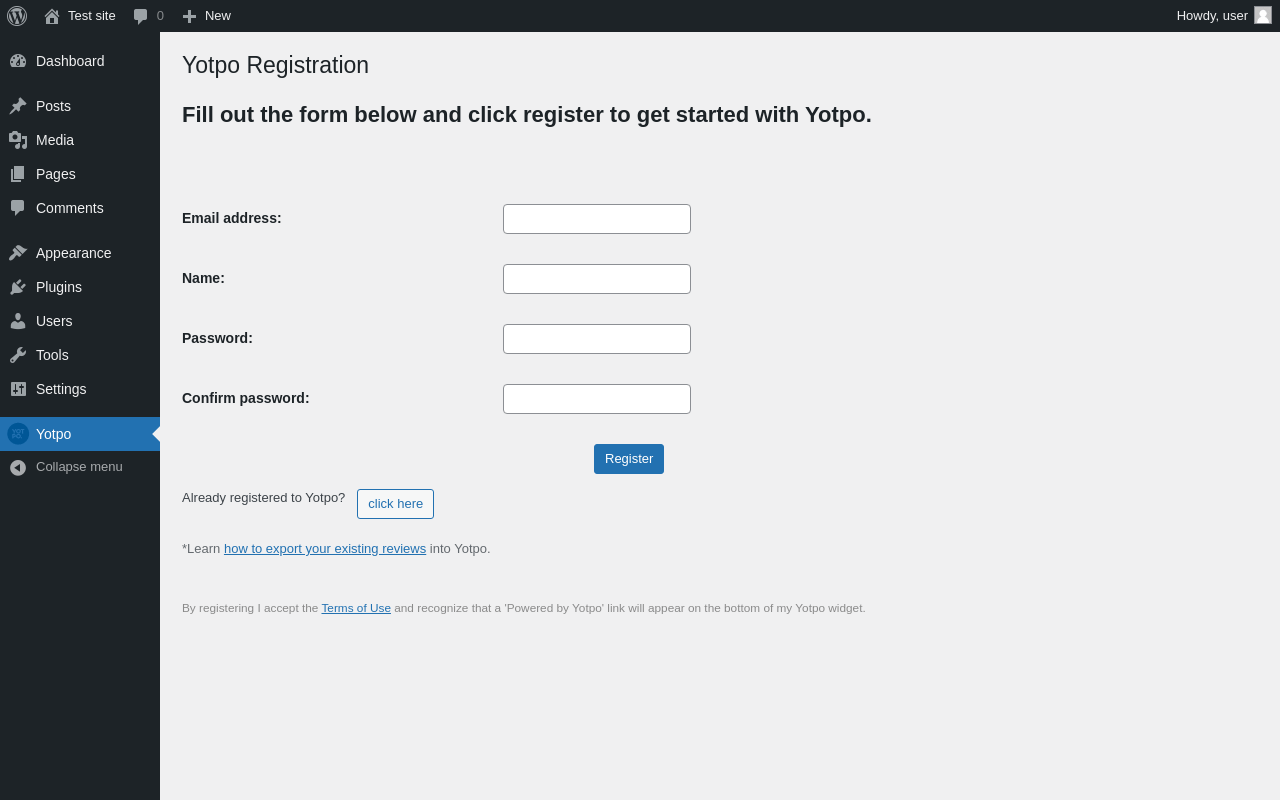This screenshot has height=800, width=1280.
Task: Click the Posts pushpin icon
Action: pos(18,106)
